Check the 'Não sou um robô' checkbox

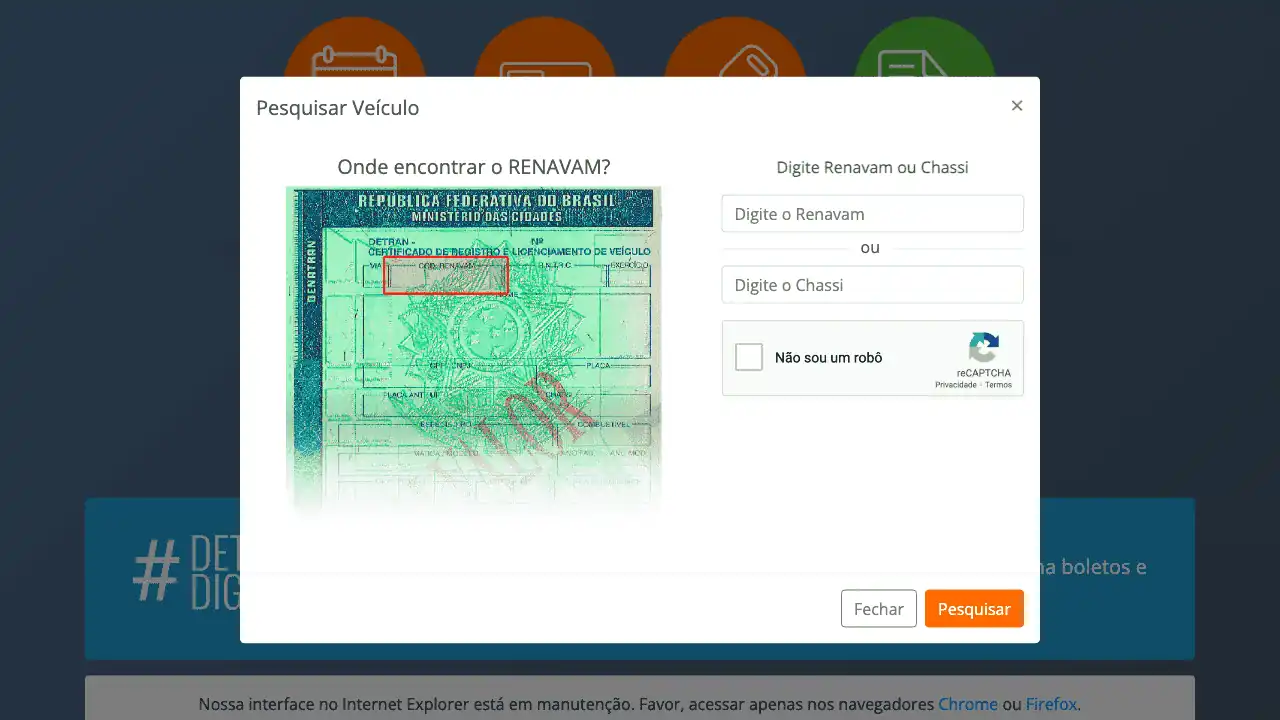point(749,357)
